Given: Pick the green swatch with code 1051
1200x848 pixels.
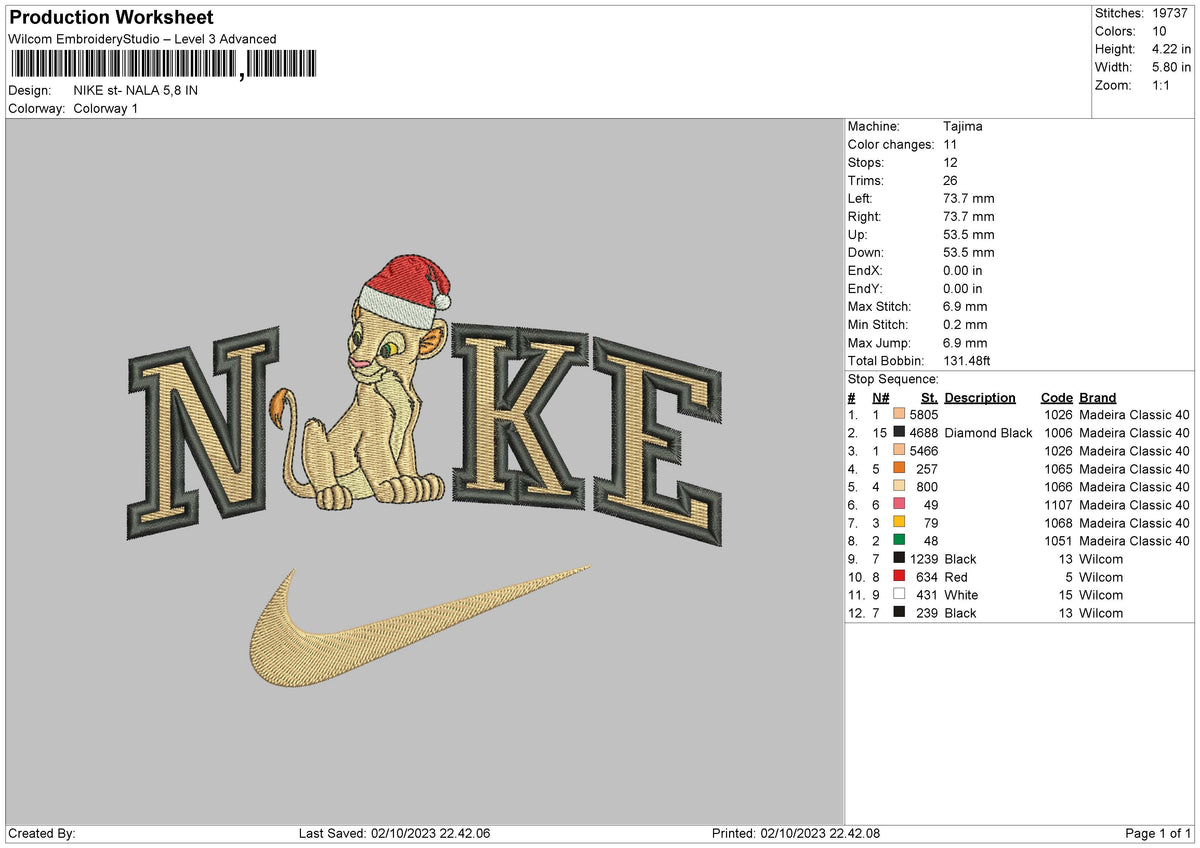Looking at the screenshot, I should 900,541.
